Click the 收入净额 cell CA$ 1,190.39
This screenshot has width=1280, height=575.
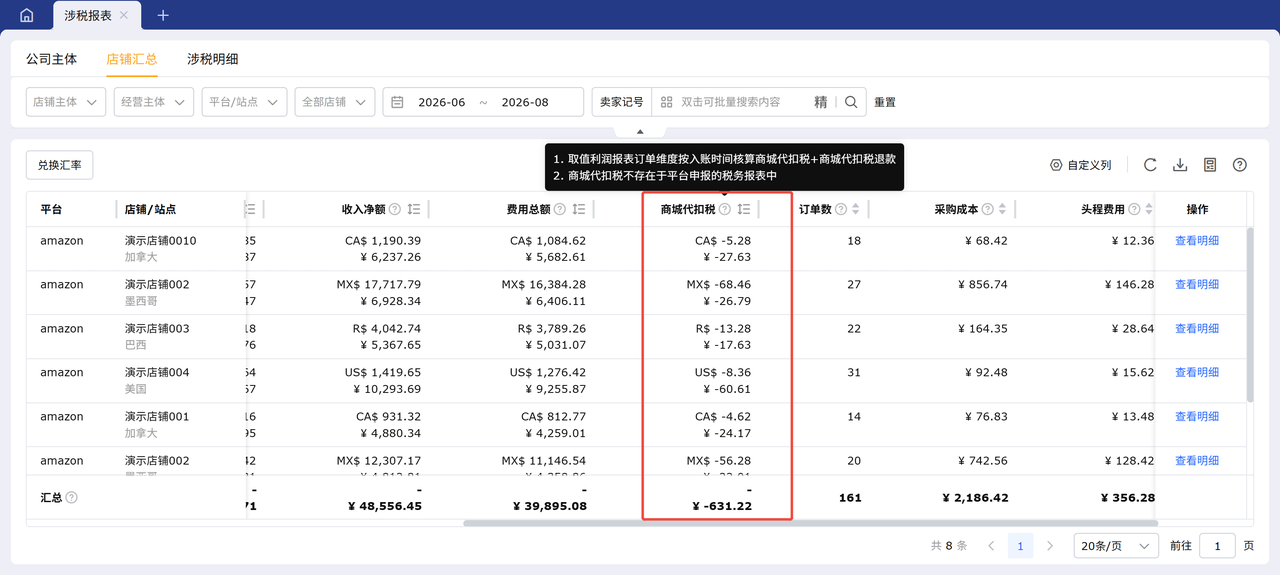(x=383, y=241)
